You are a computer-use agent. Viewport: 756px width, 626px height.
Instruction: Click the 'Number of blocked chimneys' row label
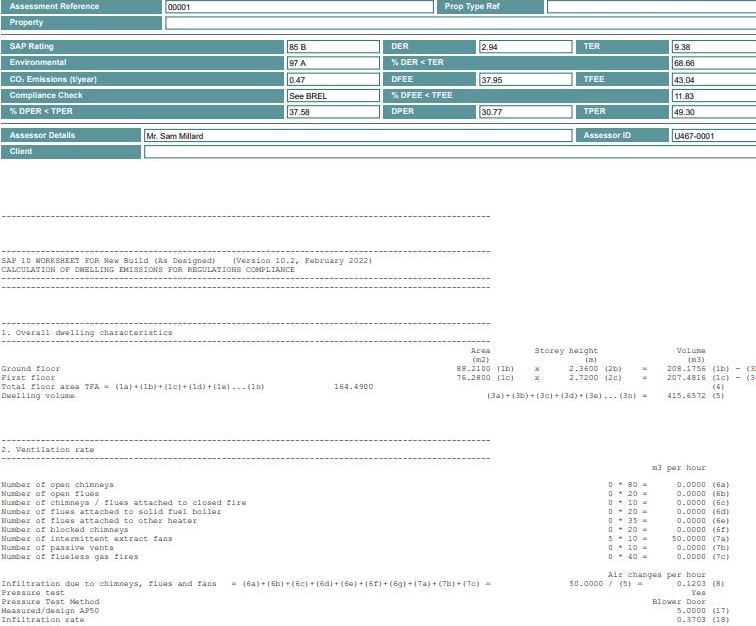point(65,530)
